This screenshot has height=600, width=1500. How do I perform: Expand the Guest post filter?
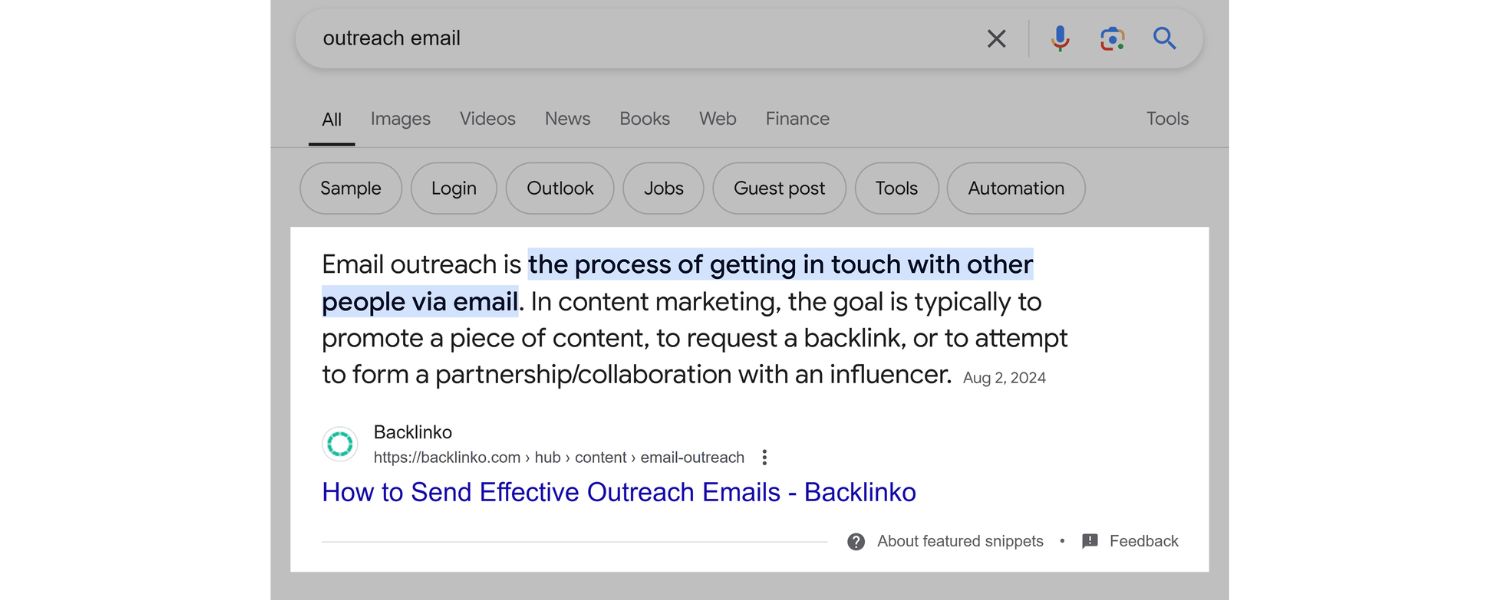coord(779,188)
